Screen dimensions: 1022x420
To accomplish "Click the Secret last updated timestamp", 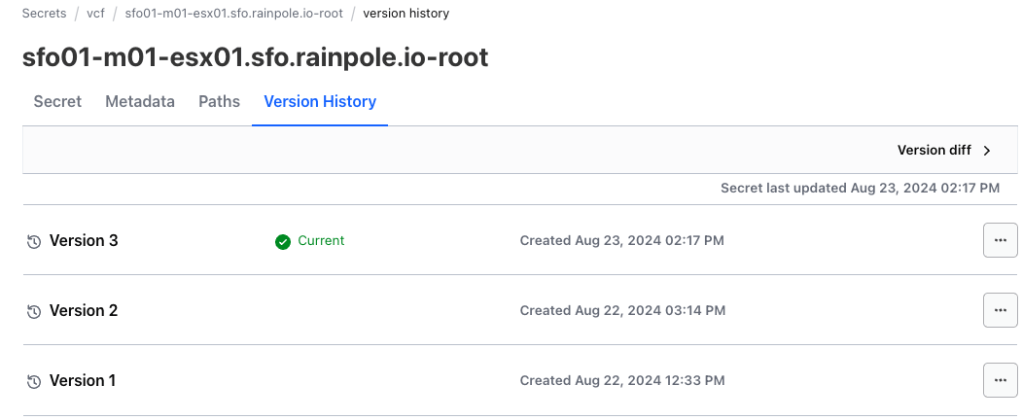I will point(859,187).
